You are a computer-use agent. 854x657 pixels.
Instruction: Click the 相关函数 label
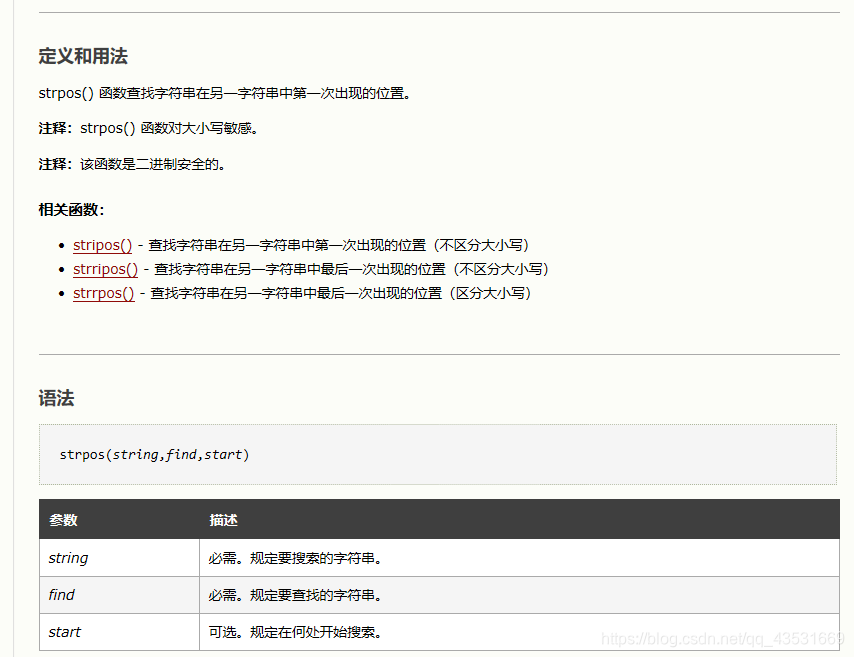point(71,210)
